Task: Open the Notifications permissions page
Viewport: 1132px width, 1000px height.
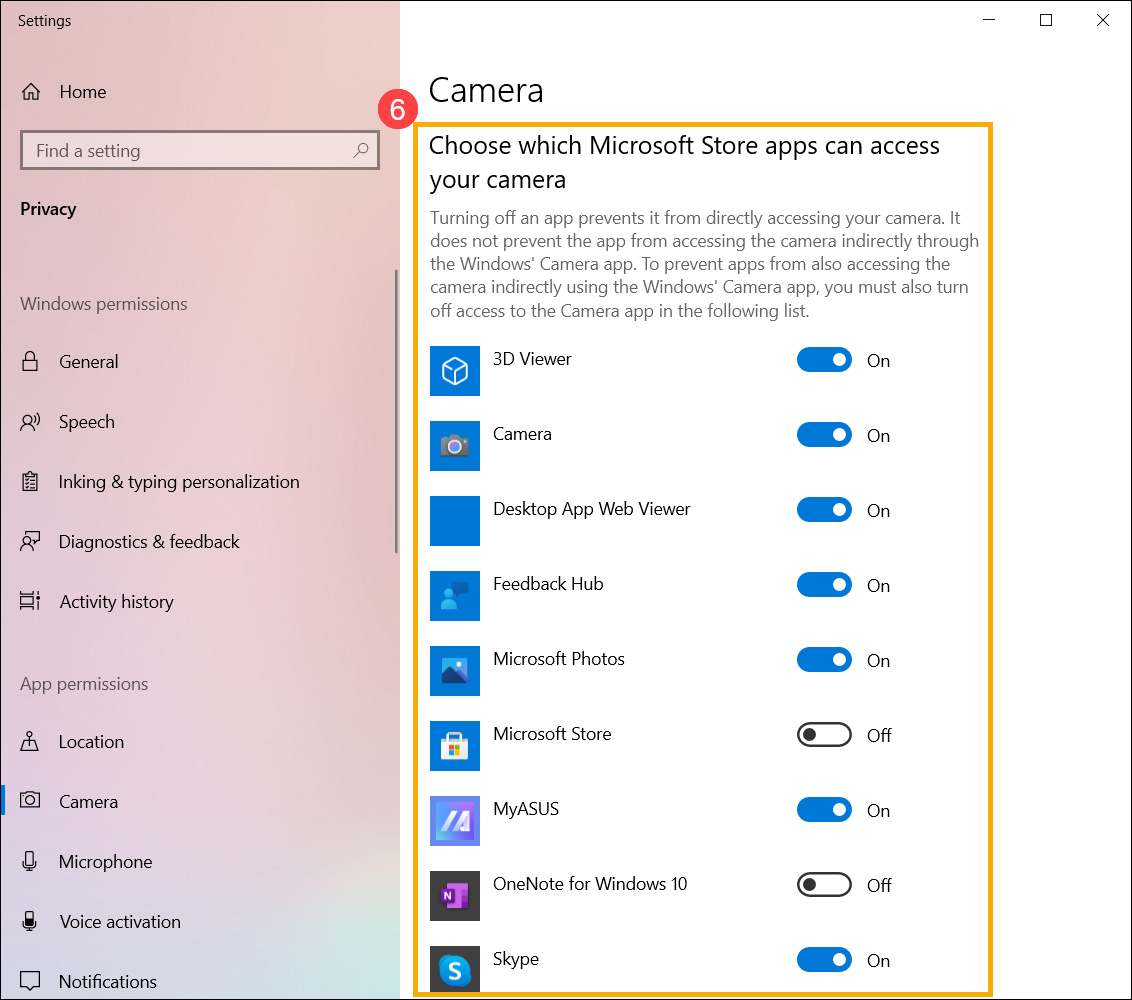Action: (x=199, y=981)
